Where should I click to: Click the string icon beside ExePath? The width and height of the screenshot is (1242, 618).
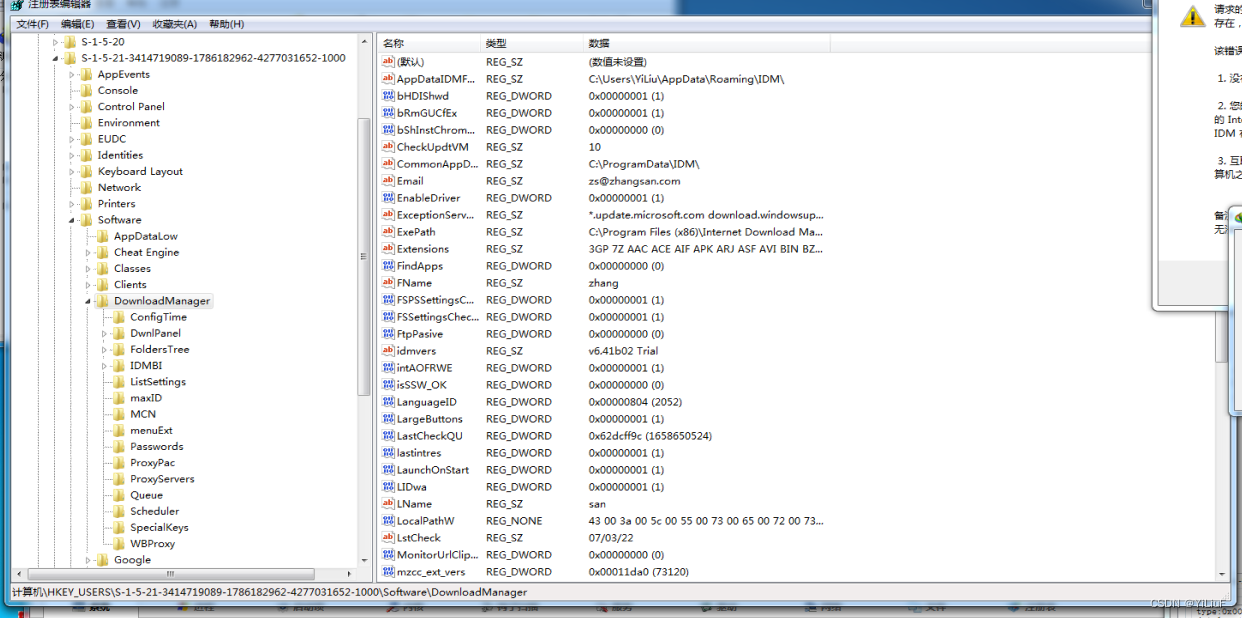389,232
